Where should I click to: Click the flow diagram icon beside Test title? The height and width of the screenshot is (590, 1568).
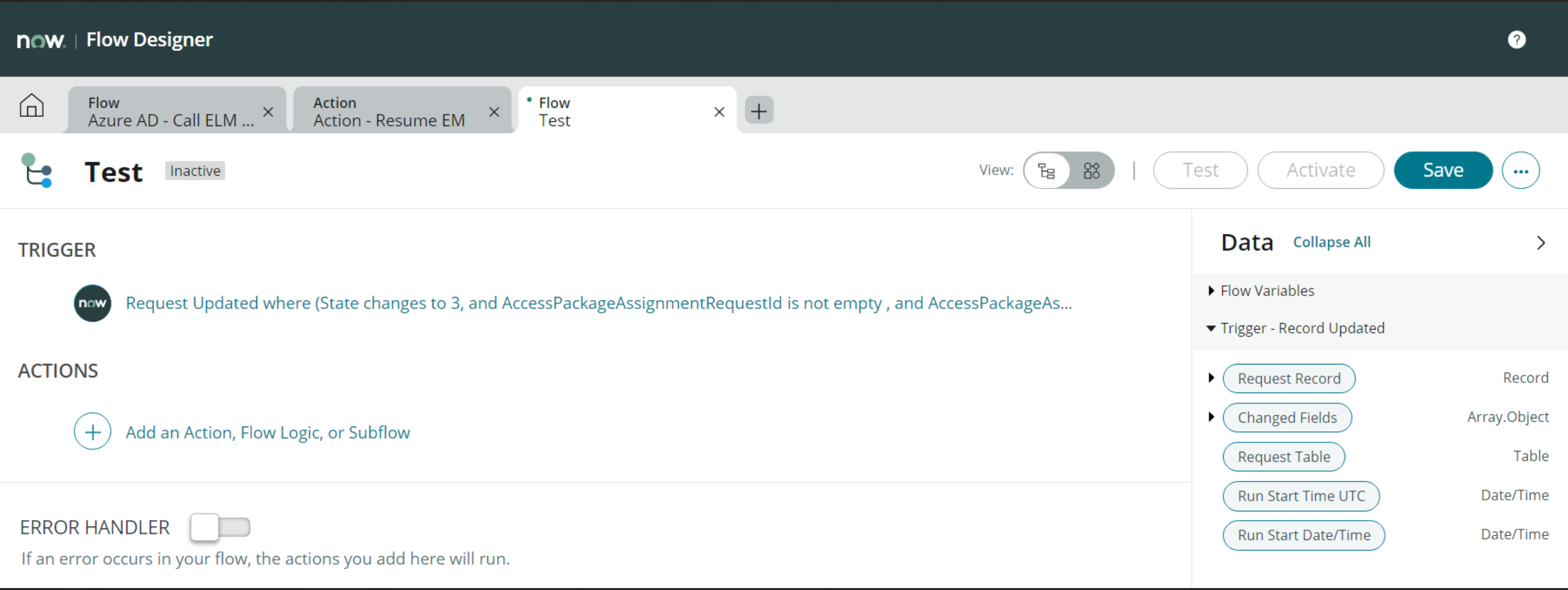click(37, 170)
